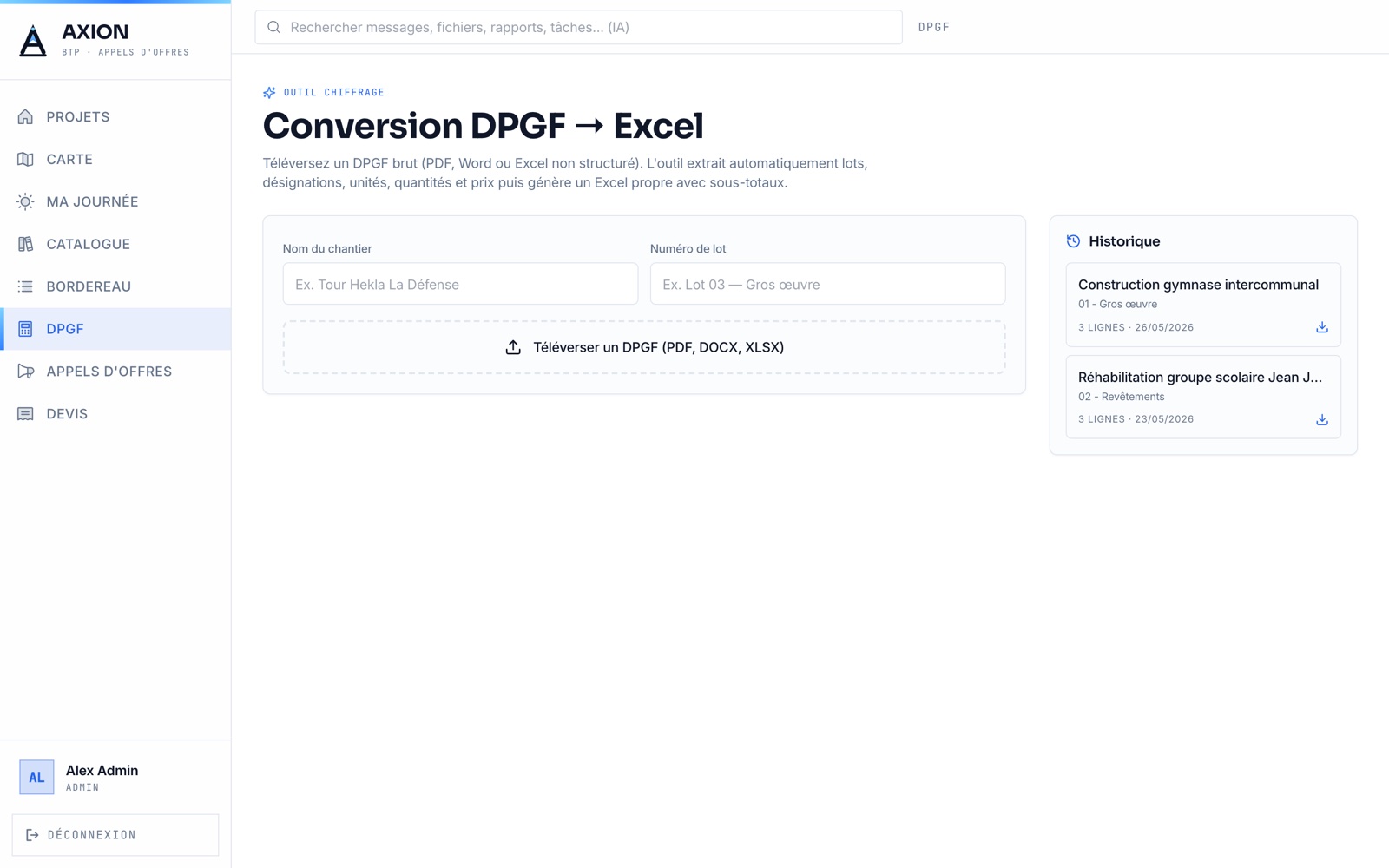Click the global search bar
Viewport: 1389px width, 868px height.
(x=578, y=28)
